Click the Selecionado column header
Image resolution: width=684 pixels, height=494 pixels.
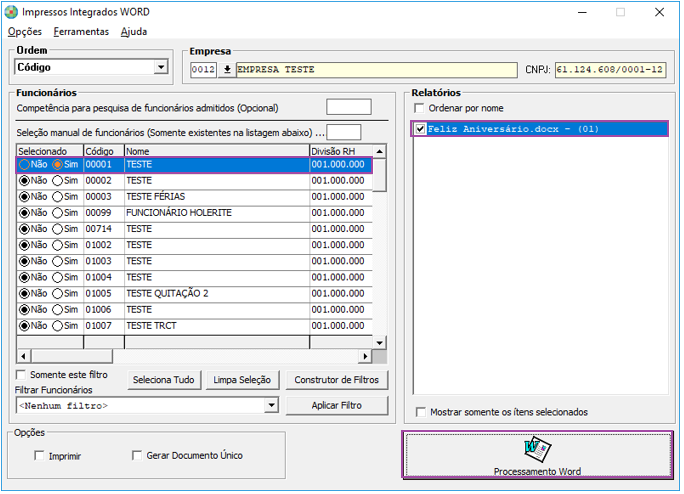click(x=51, y=152)
